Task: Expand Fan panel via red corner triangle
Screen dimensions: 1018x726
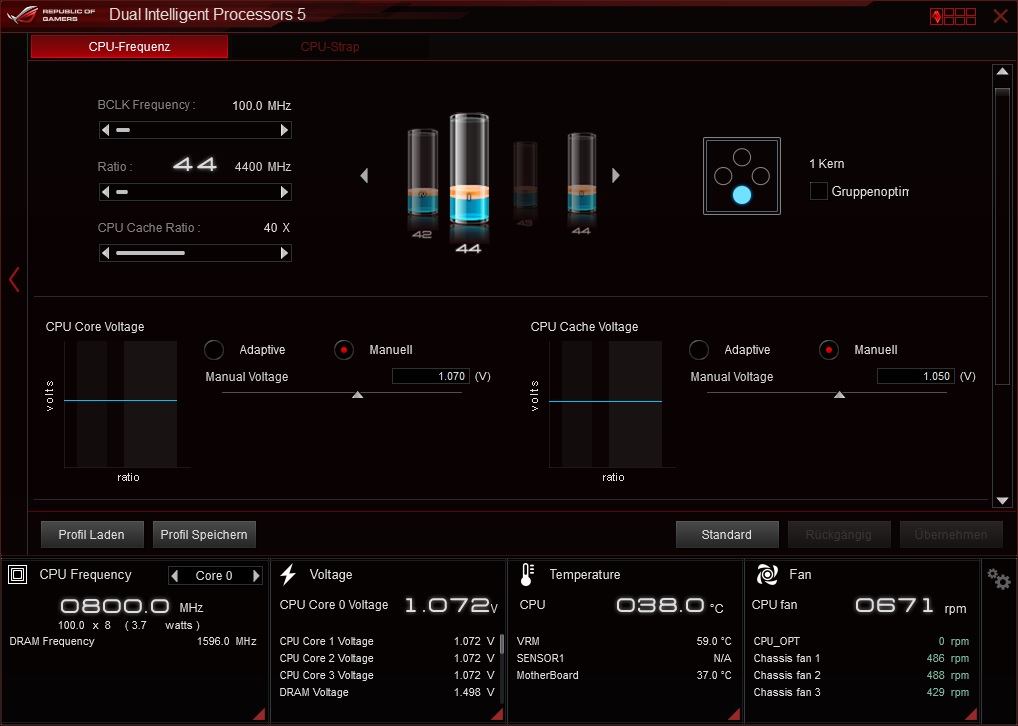Action: tap(971, 714)
